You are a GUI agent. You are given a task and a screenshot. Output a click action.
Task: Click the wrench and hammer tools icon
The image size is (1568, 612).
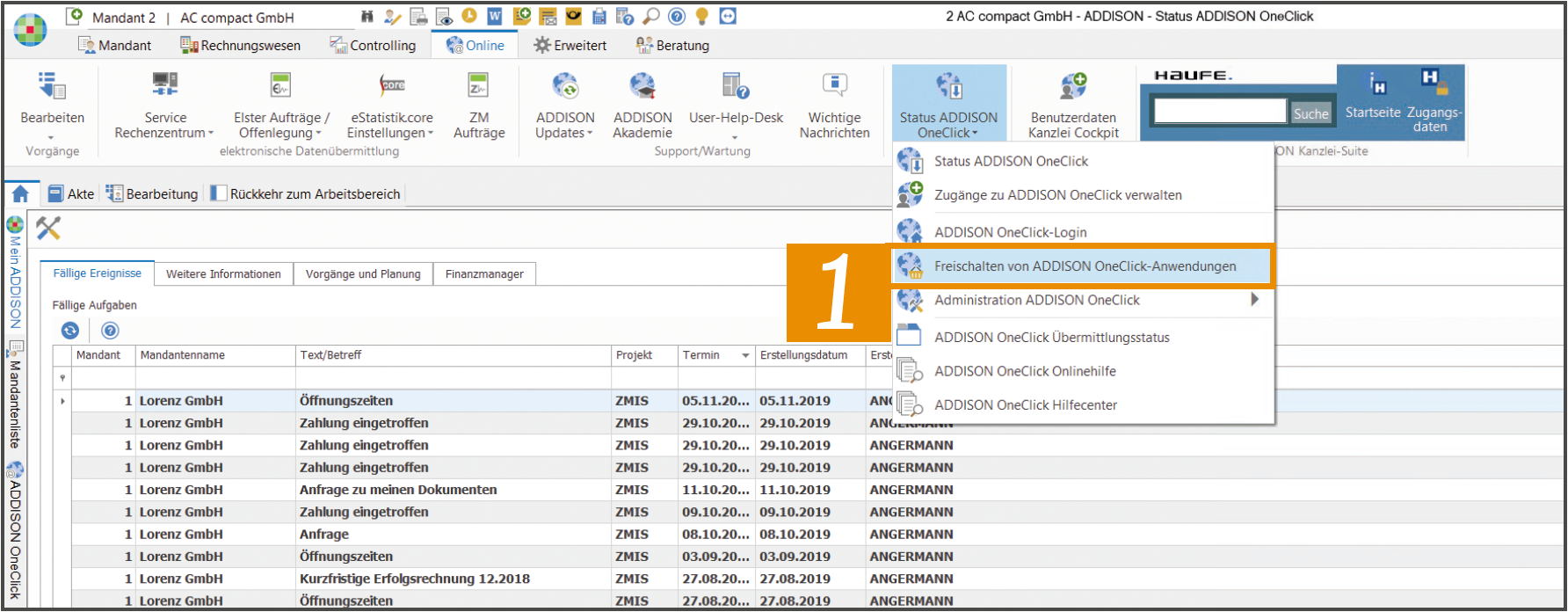point(48,229)
